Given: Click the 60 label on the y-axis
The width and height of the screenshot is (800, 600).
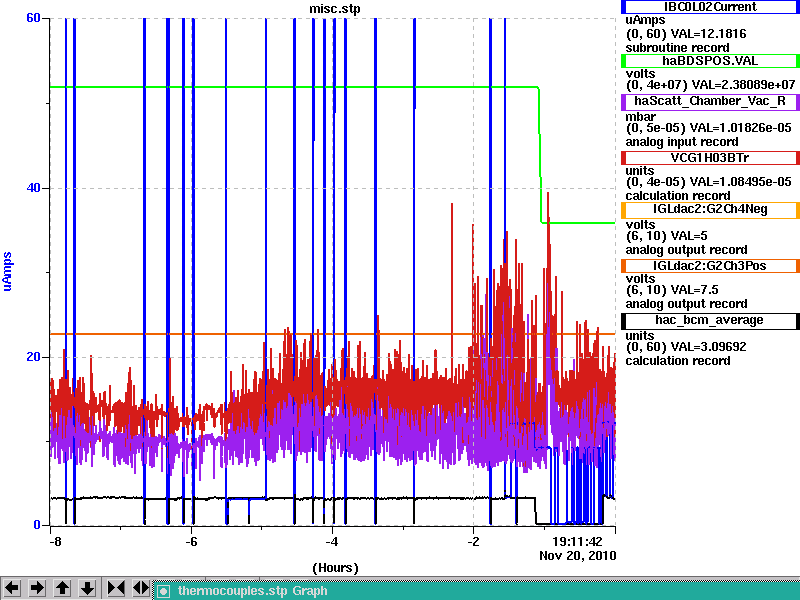Looking at the screenshot, I should [x=33, y=18].
